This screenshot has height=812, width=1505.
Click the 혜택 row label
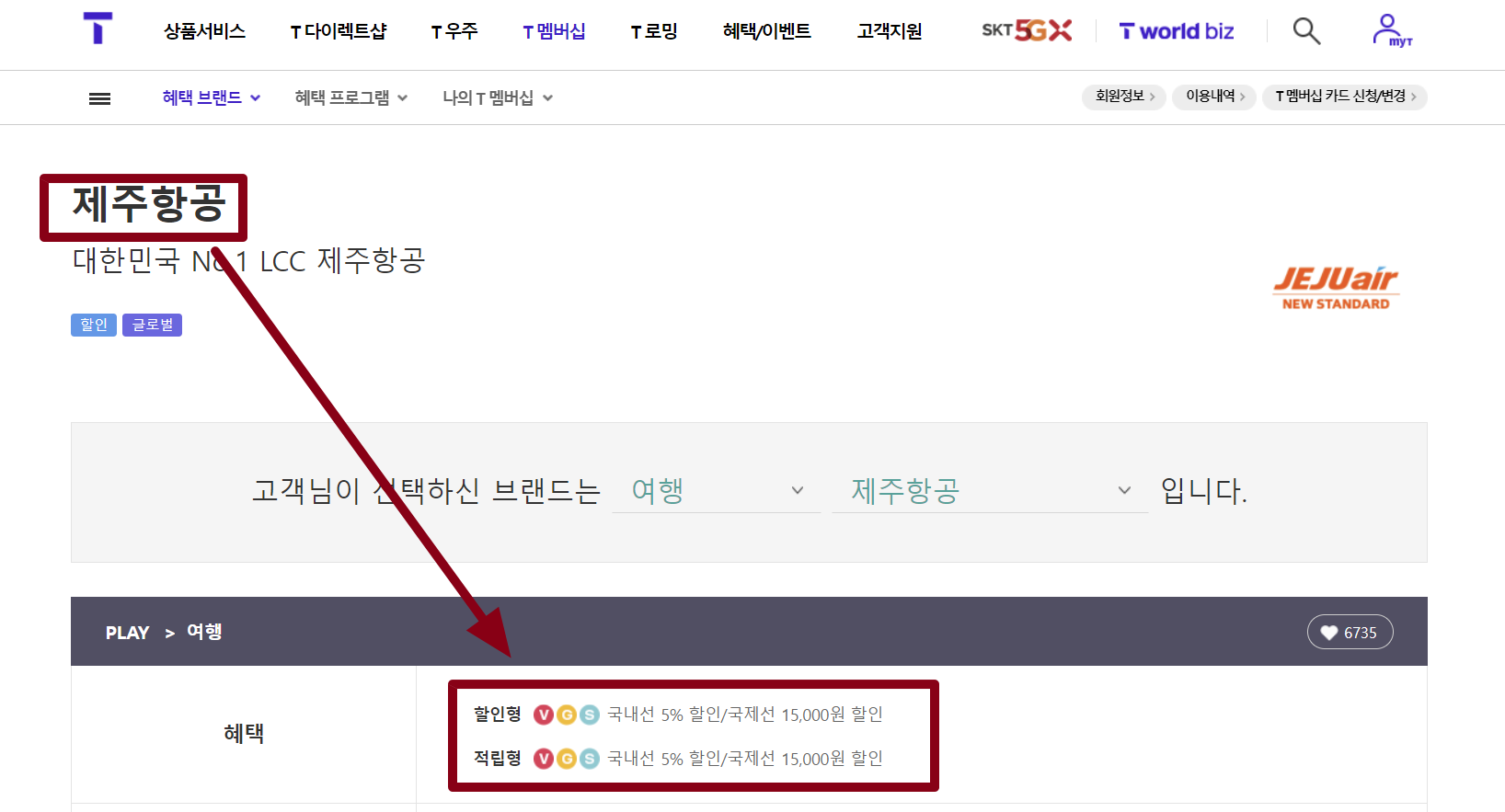click(x=244, y=733)
